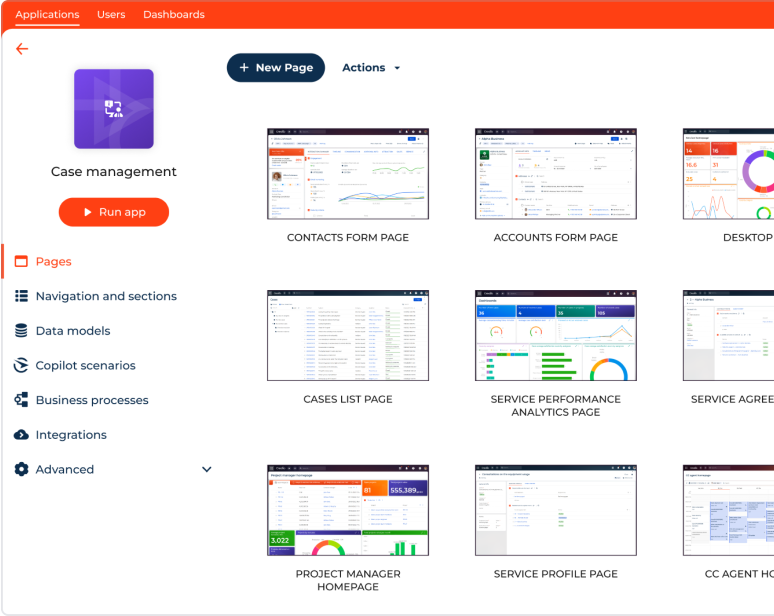Switch to the Applications tab

tap(47, 14)
